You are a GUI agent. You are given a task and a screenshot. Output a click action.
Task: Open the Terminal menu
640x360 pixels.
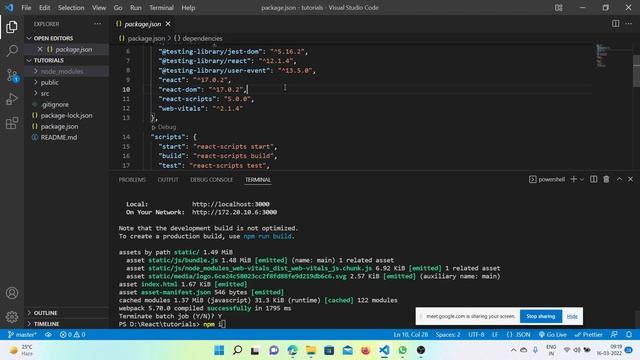click(x=161, y=7)
